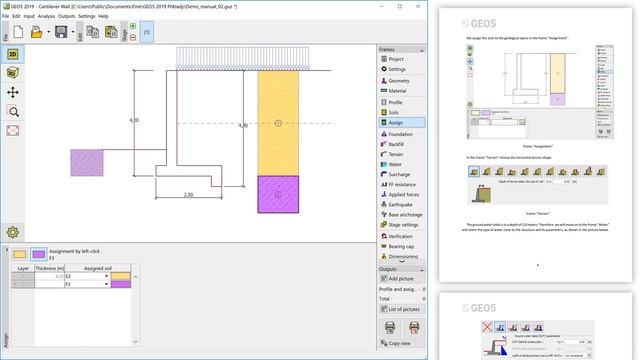This screenshot has height=360, width=640.
Task: Open the Bearing cap. frame
Action: [x=402, y=247]
